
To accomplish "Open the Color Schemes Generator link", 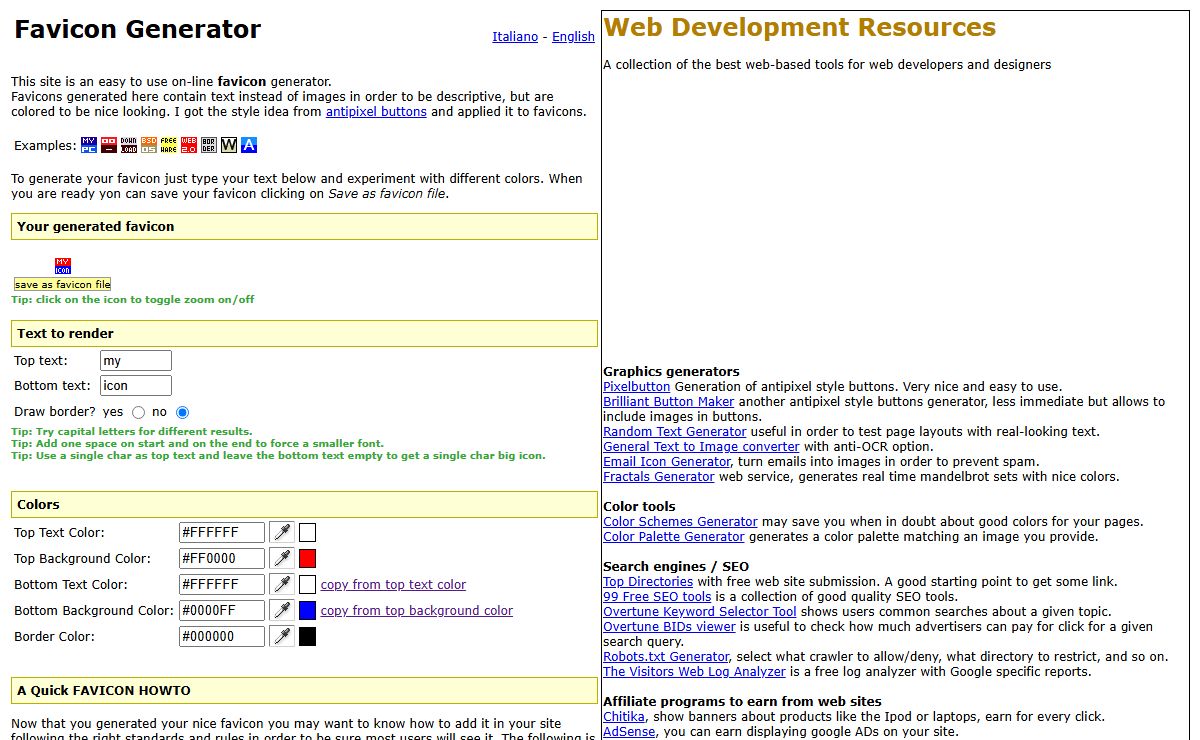I will tap(680, 521).
